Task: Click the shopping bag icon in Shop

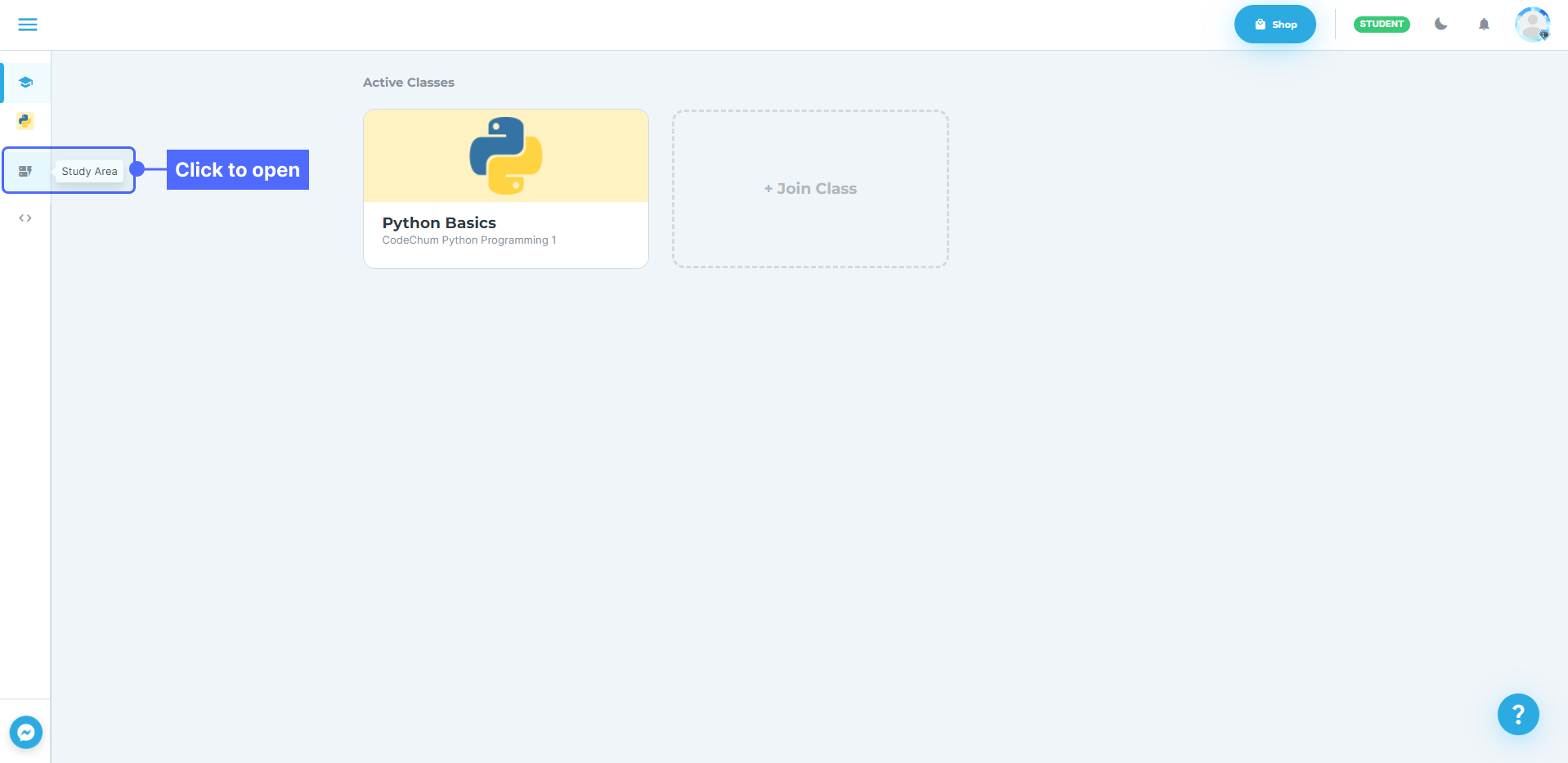Action: [1260, 25]
